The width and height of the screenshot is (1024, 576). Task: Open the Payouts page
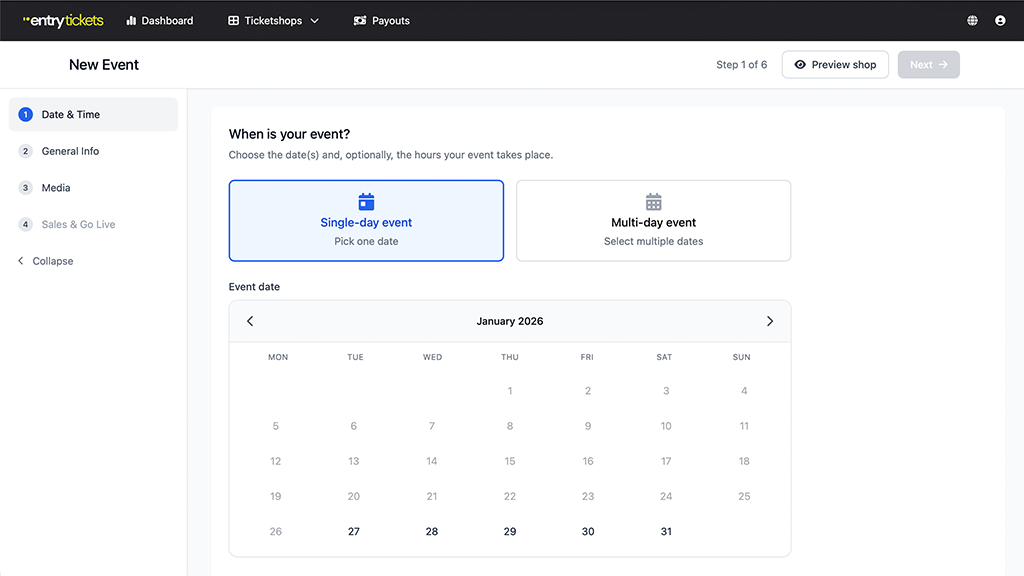[x=390, y=20]
